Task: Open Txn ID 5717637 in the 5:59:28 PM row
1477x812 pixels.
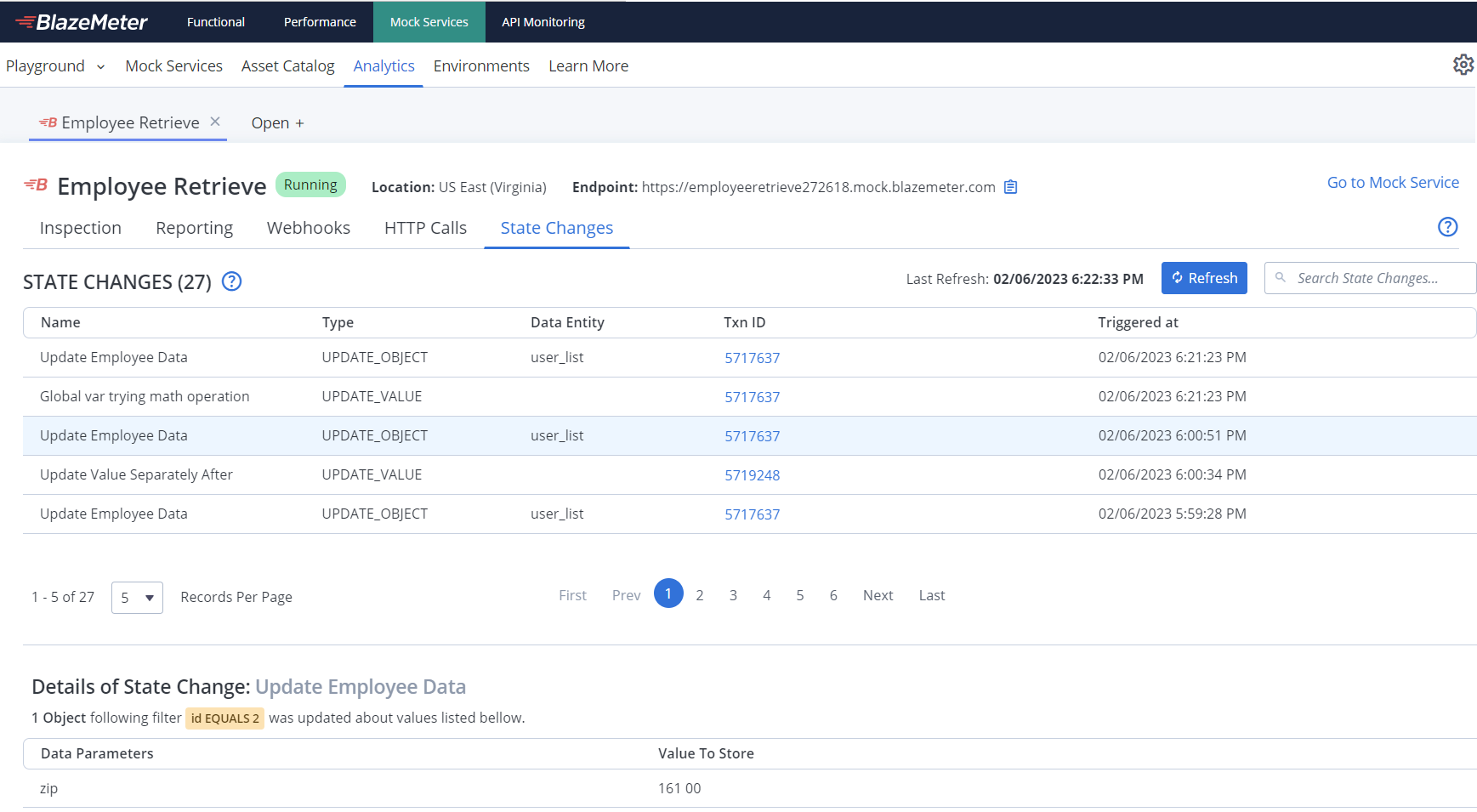Action: pos(752,514)
